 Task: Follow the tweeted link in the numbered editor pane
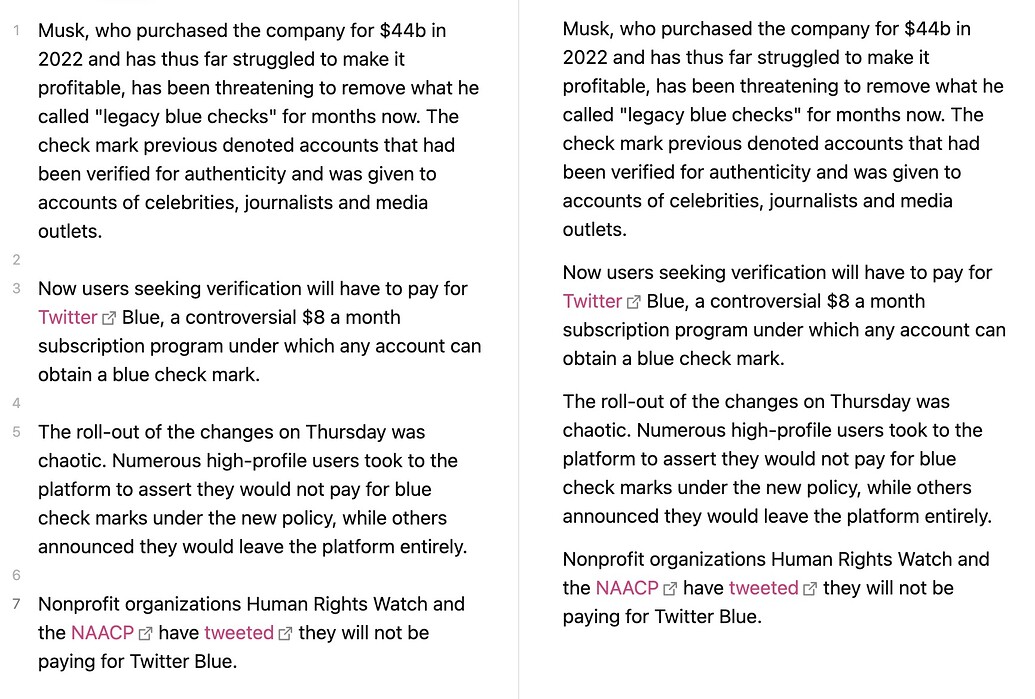[238, 633]
